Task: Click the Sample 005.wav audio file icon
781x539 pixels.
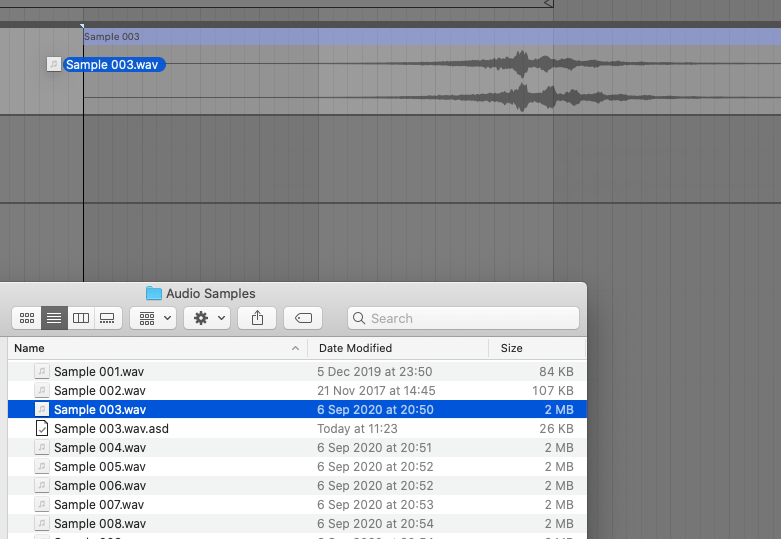Action: click(x=42, y=466)
